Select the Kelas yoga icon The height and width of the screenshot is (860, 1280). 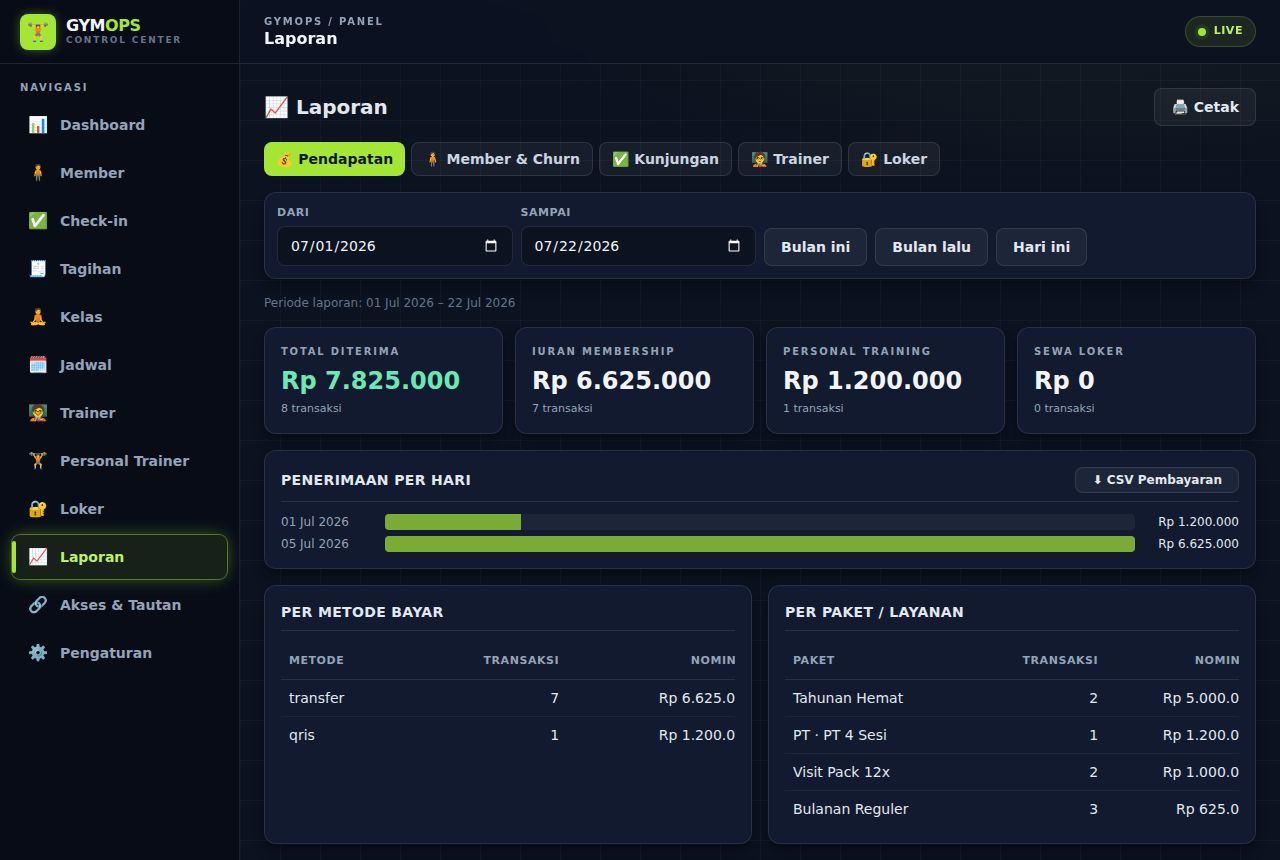point(38,317)
